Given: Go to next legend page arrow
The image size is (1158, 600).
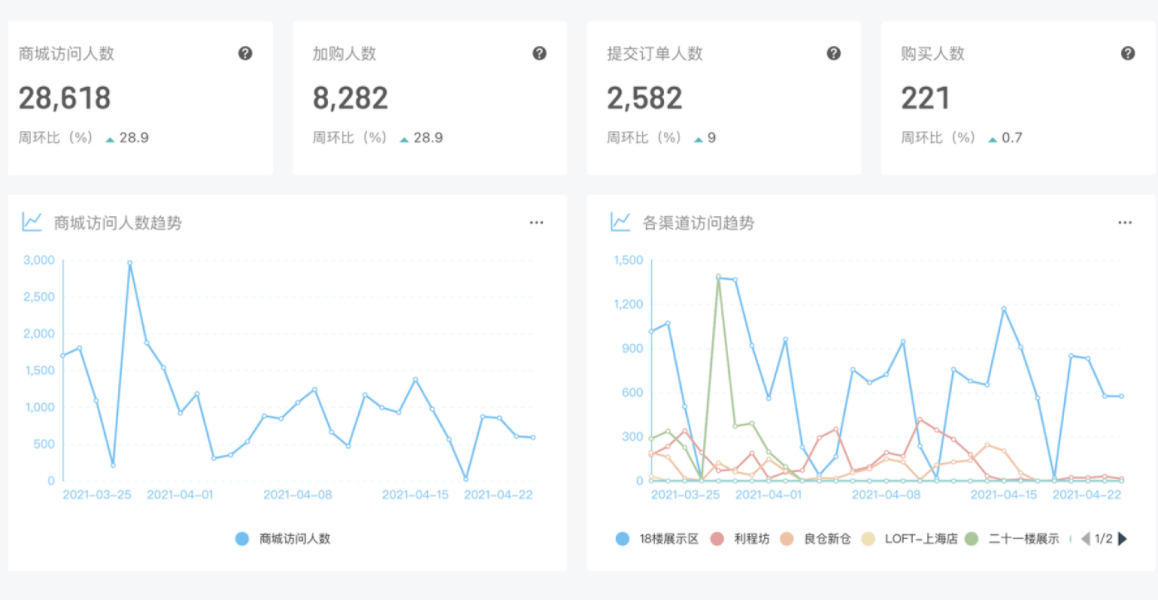Looking at the screenshot, I should coord(1122,539).
